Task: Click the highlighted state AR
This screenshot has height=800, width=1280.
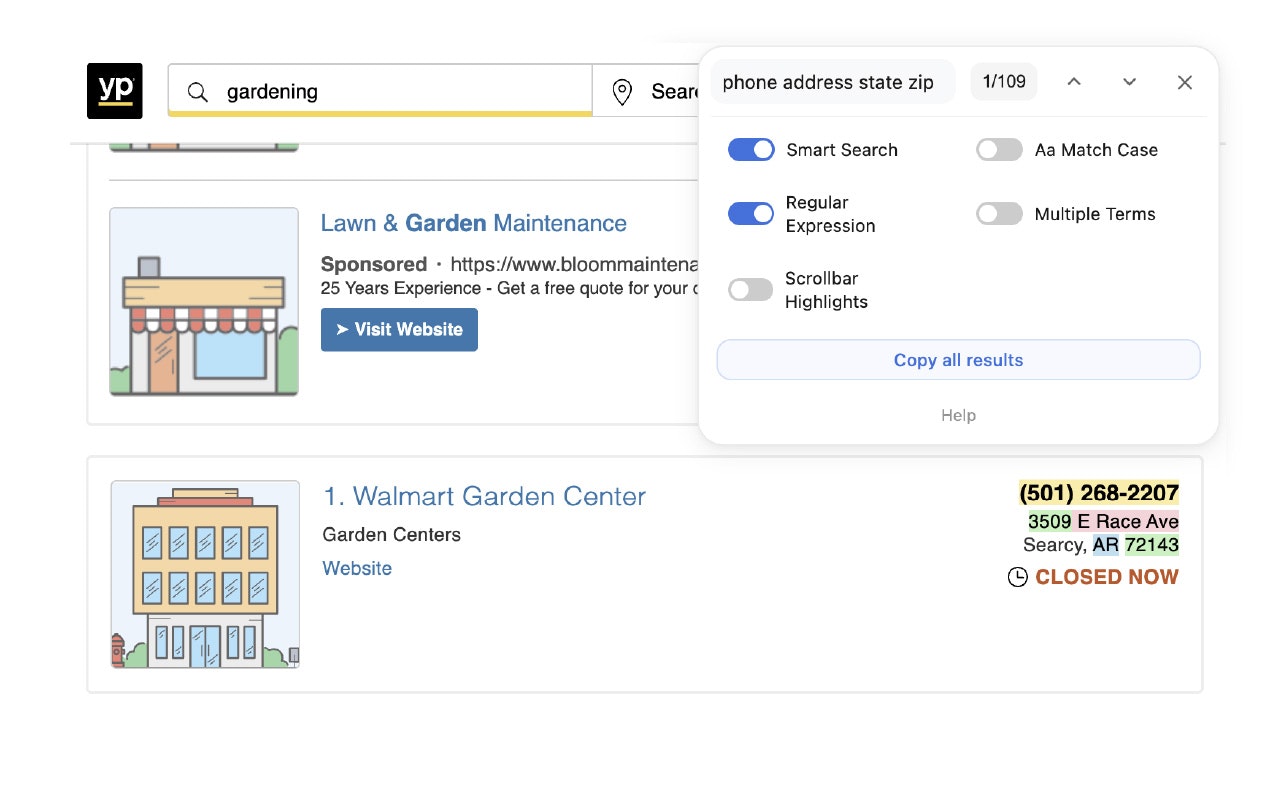Action: [x=1106, y=545]
